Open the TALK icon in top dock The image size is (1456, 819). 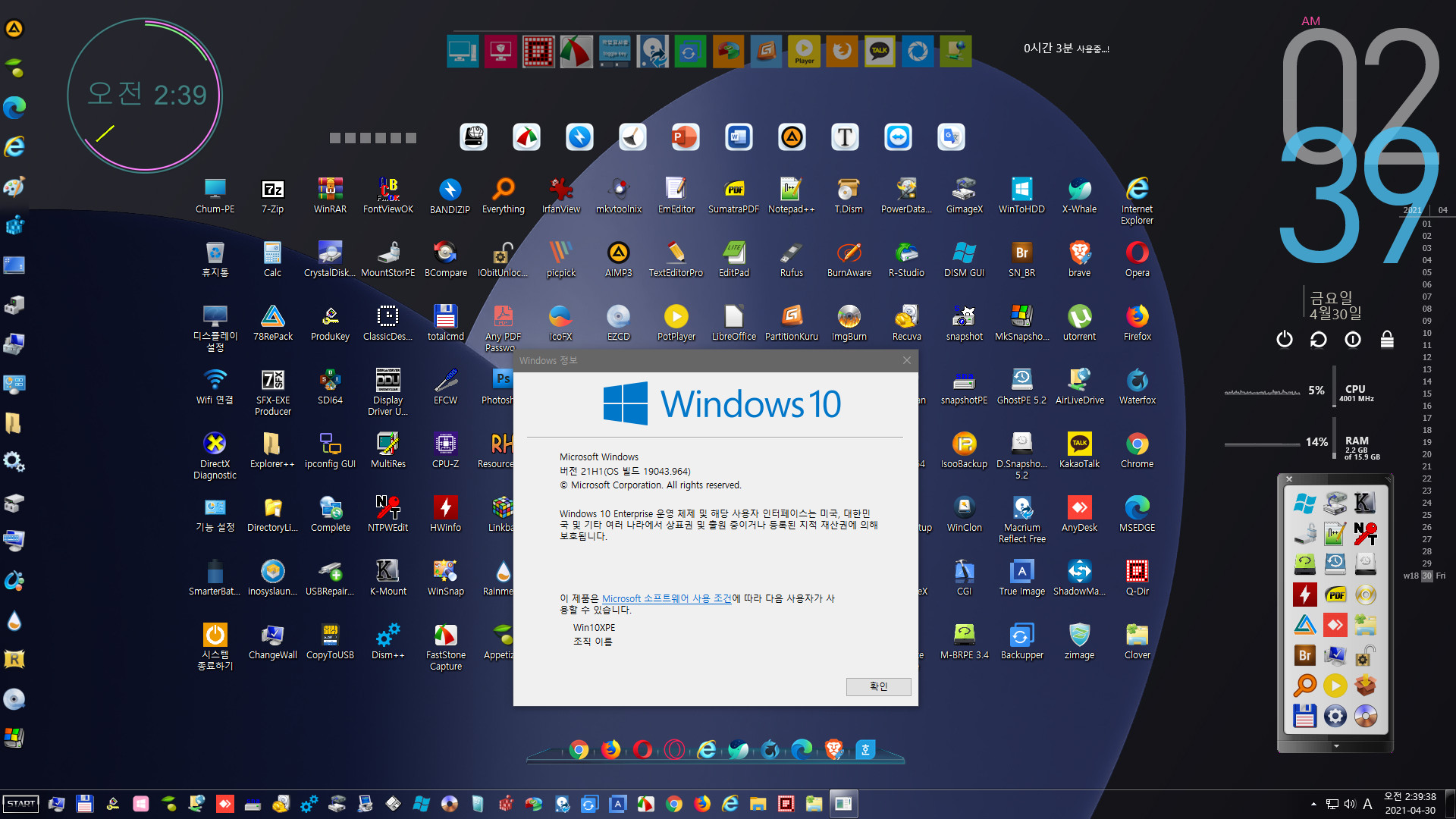coord(880,52)
